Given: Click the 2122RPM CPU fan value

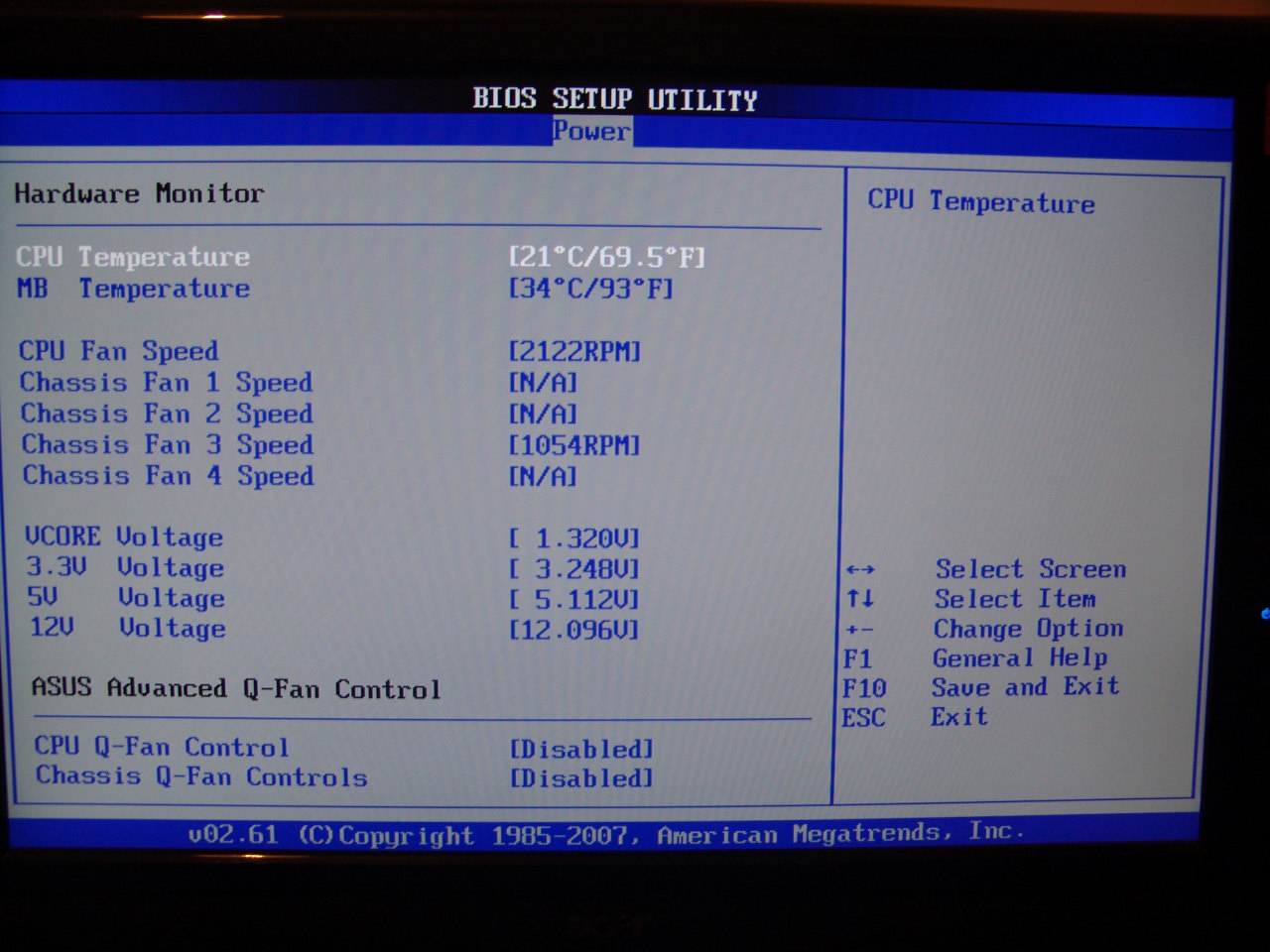Looking at the screenshot, I should coord(574,351).
